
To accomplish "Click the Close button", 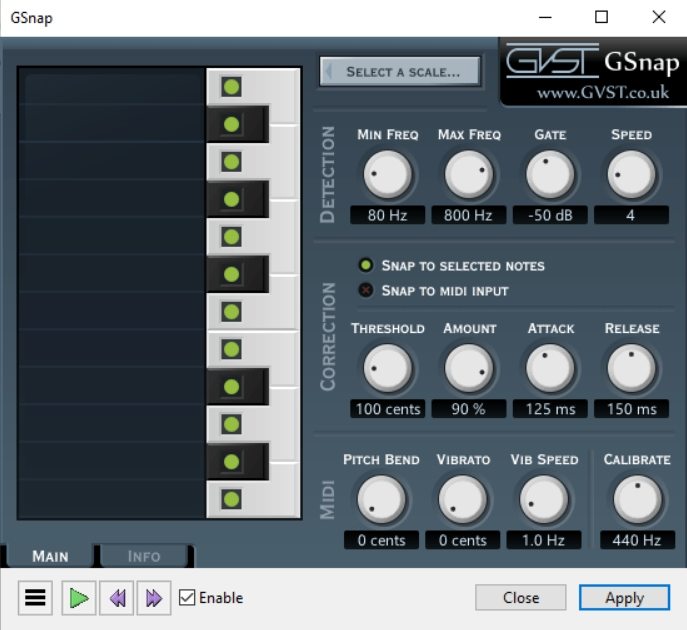I will tap(521, 597).
